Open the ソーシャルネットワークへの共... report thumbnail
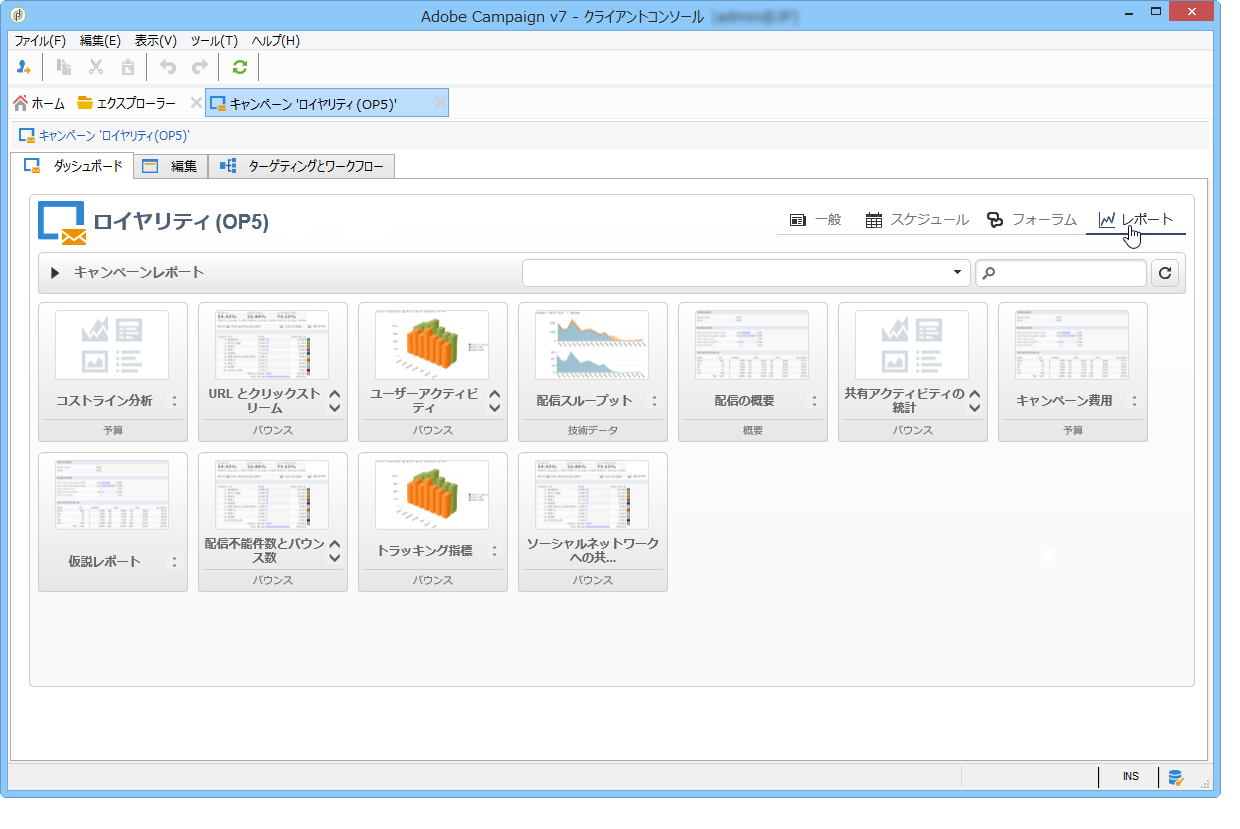1240x829 pixels. 592,495
